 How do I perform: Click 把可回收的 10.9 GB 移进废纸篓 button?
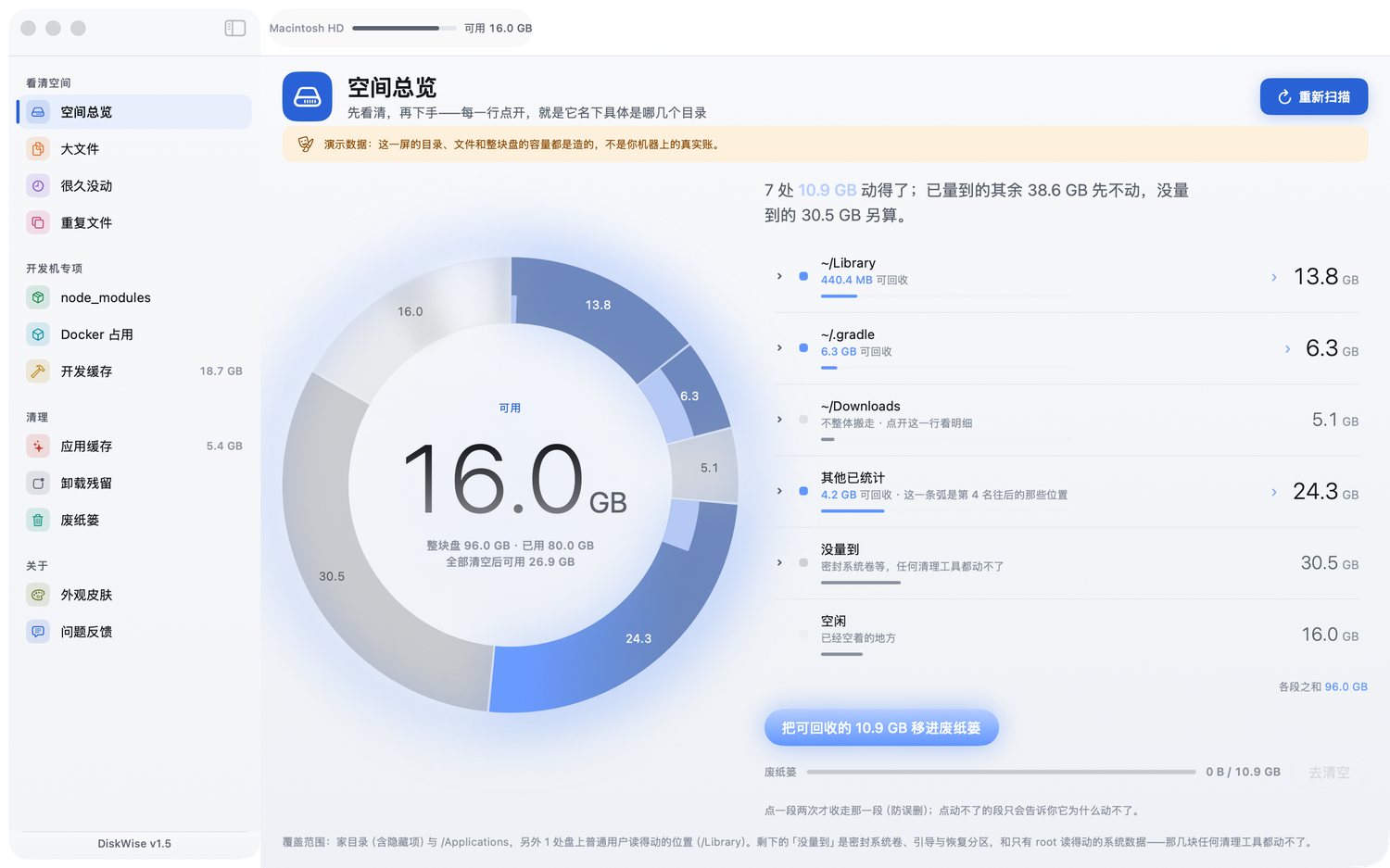click(x=881, y=728)
